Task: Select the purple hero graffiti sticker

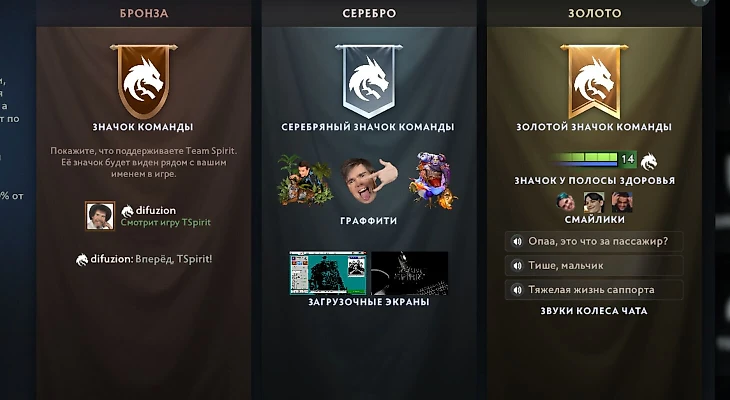Action: pyautogui.click(x=433, y=180)
